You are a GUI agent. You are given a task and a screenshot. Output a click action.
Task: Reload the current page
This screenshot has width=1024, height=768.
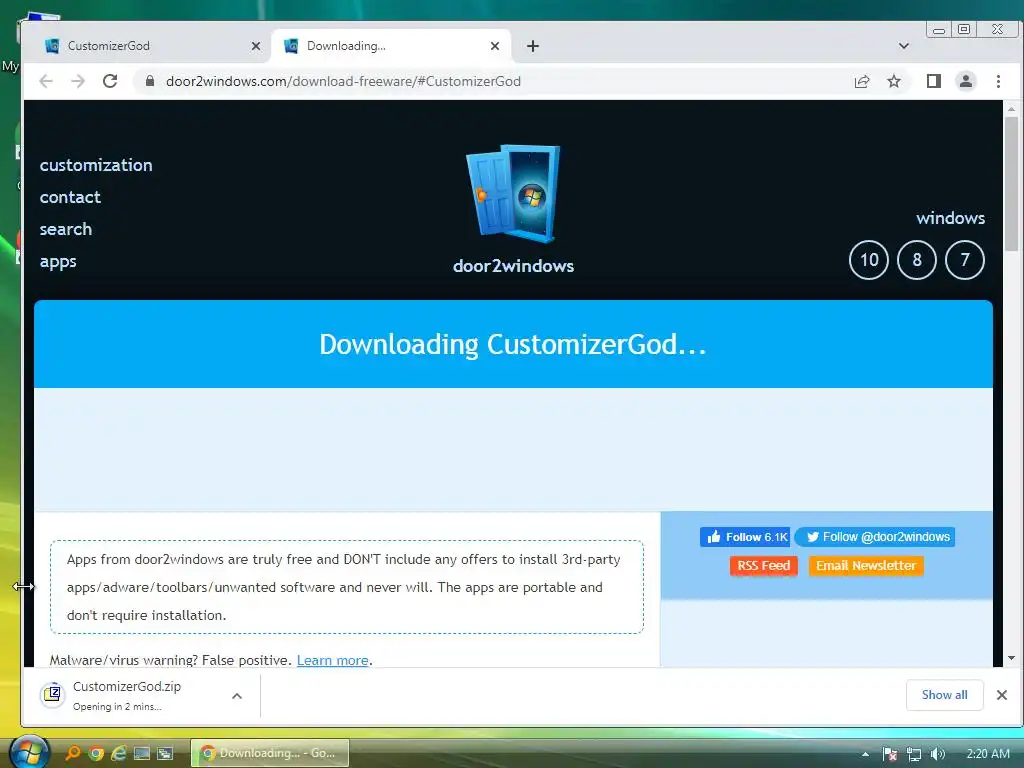pos(110,81)
